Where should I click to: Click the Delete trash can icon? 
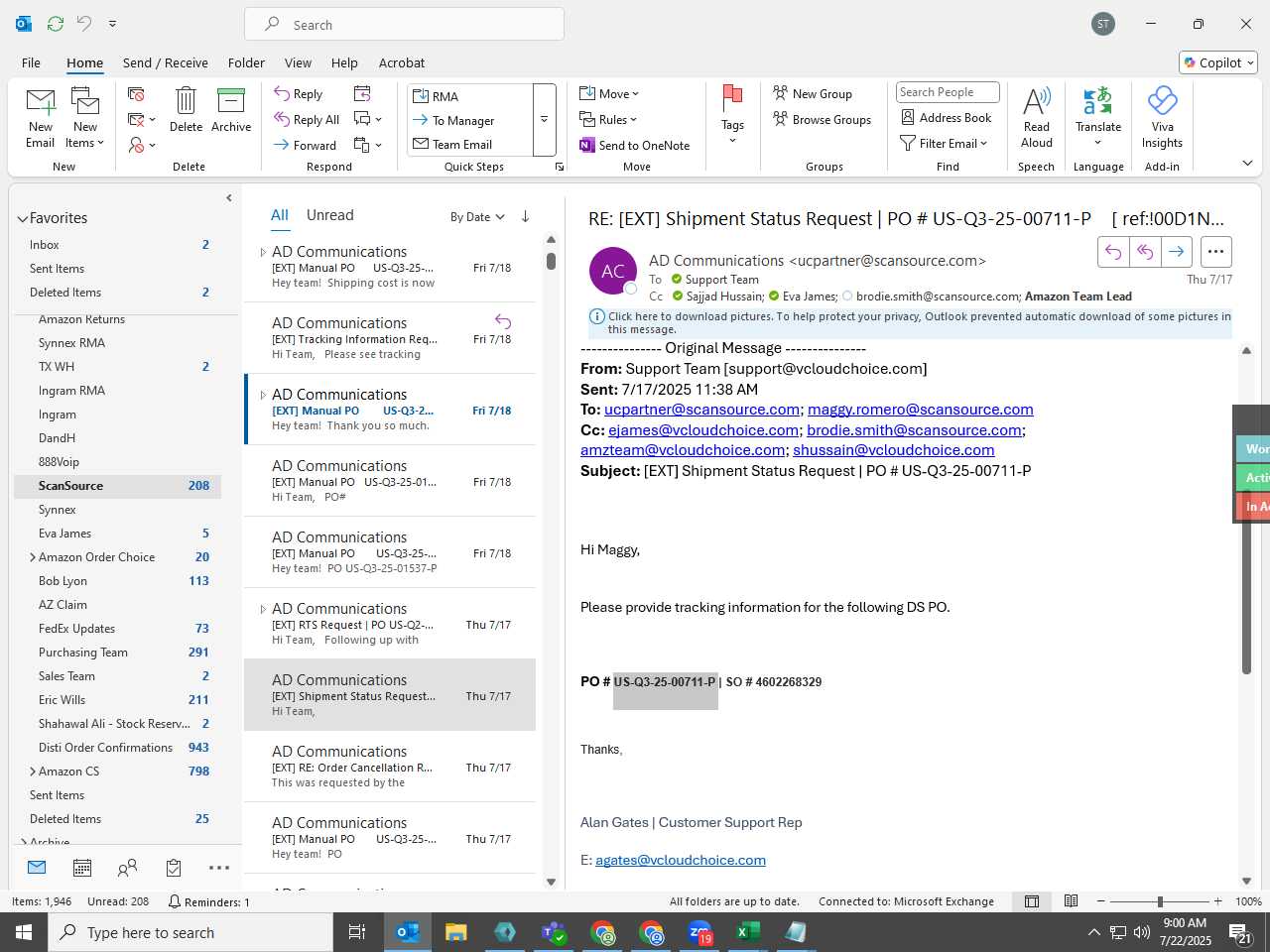[x=186, y=101]
